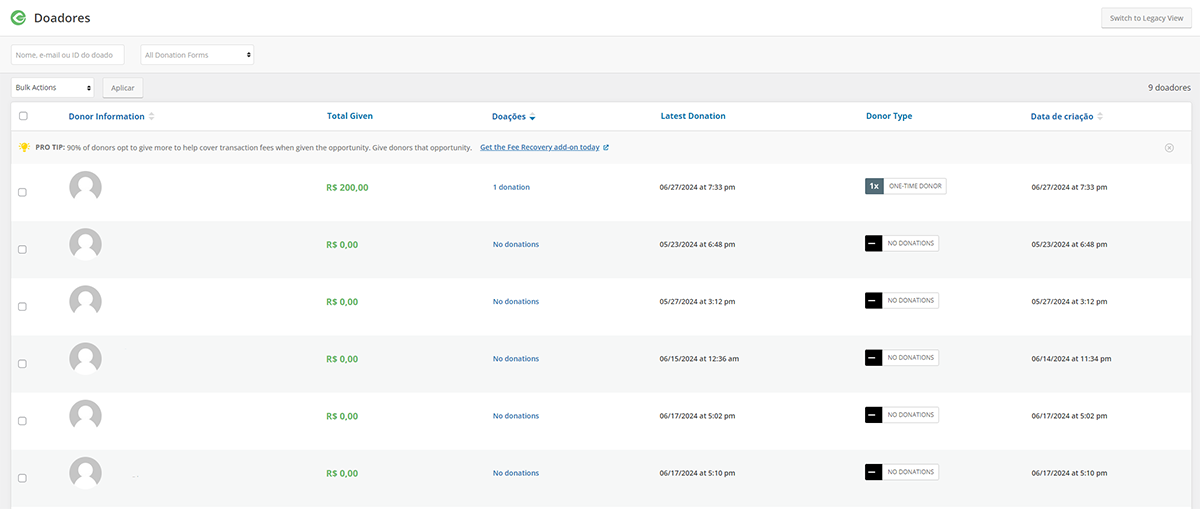Click the GiveWP logo icon
1200x509 pixels.
[x=18, y=18]
